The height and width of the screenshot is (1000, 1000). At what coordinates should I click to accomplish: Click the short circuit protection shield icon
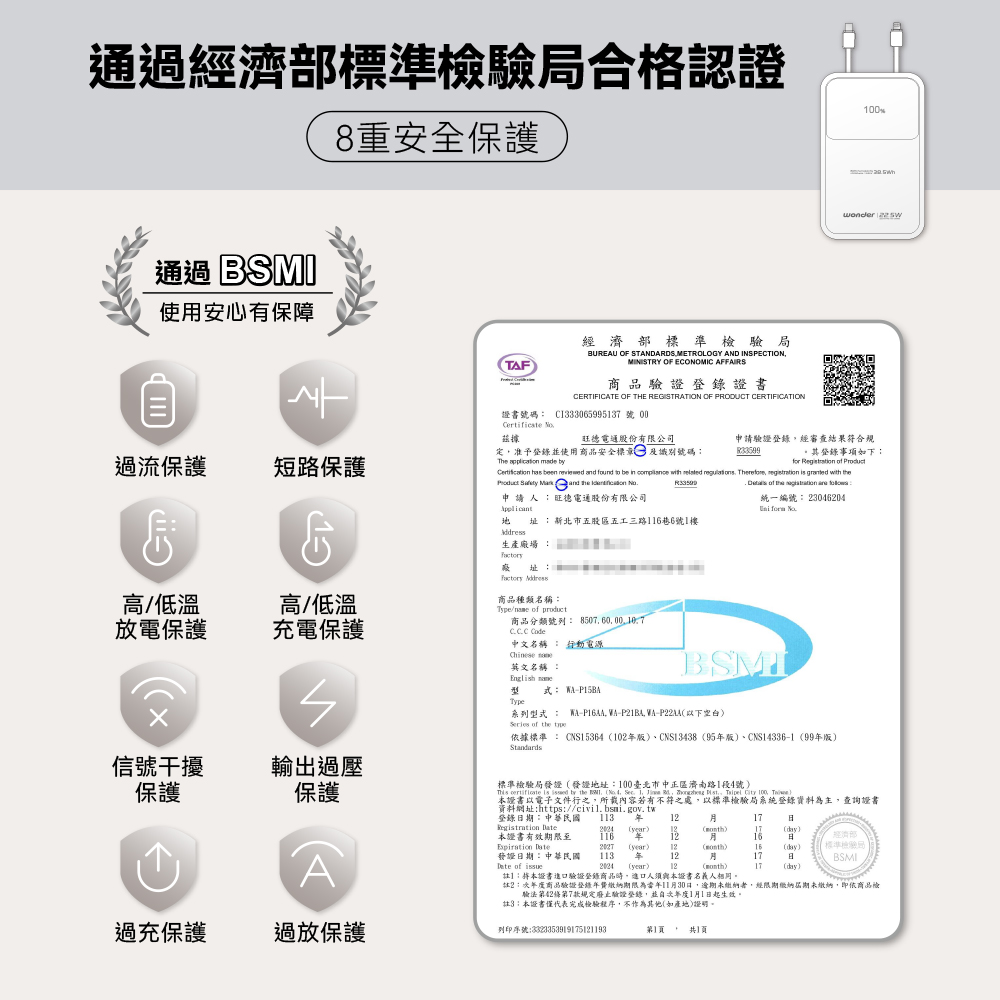coord(318,404)
